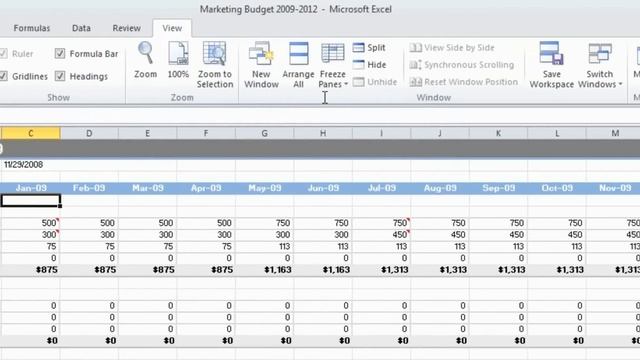The height and width of the screenshot is (360, 640).
Task: Select the 500 cell under Jan-09
Action: pos(31,223)
